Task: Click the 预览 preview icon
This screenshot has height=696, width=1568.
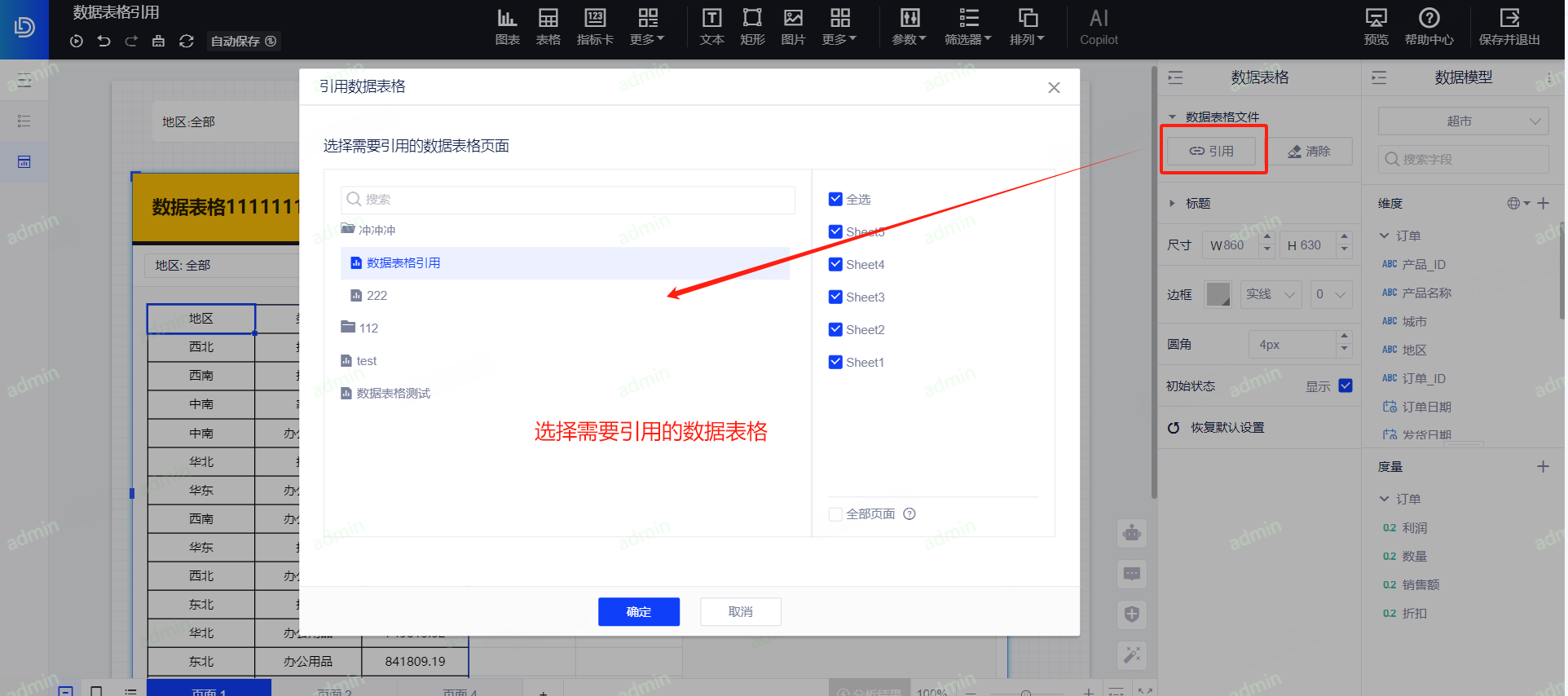Action: 1376,26
